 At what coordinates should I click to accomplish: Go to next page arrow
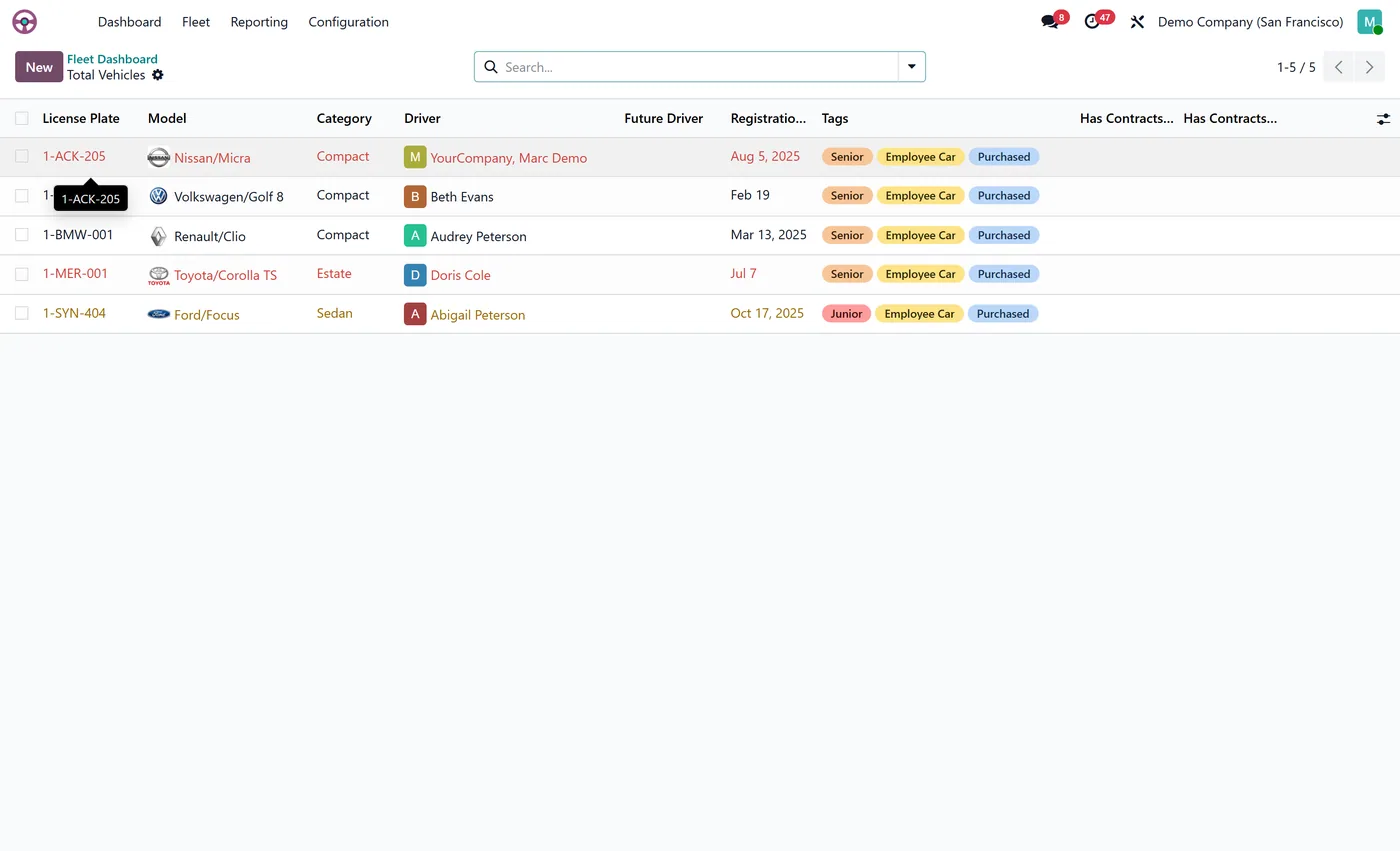pos(1370,67)
